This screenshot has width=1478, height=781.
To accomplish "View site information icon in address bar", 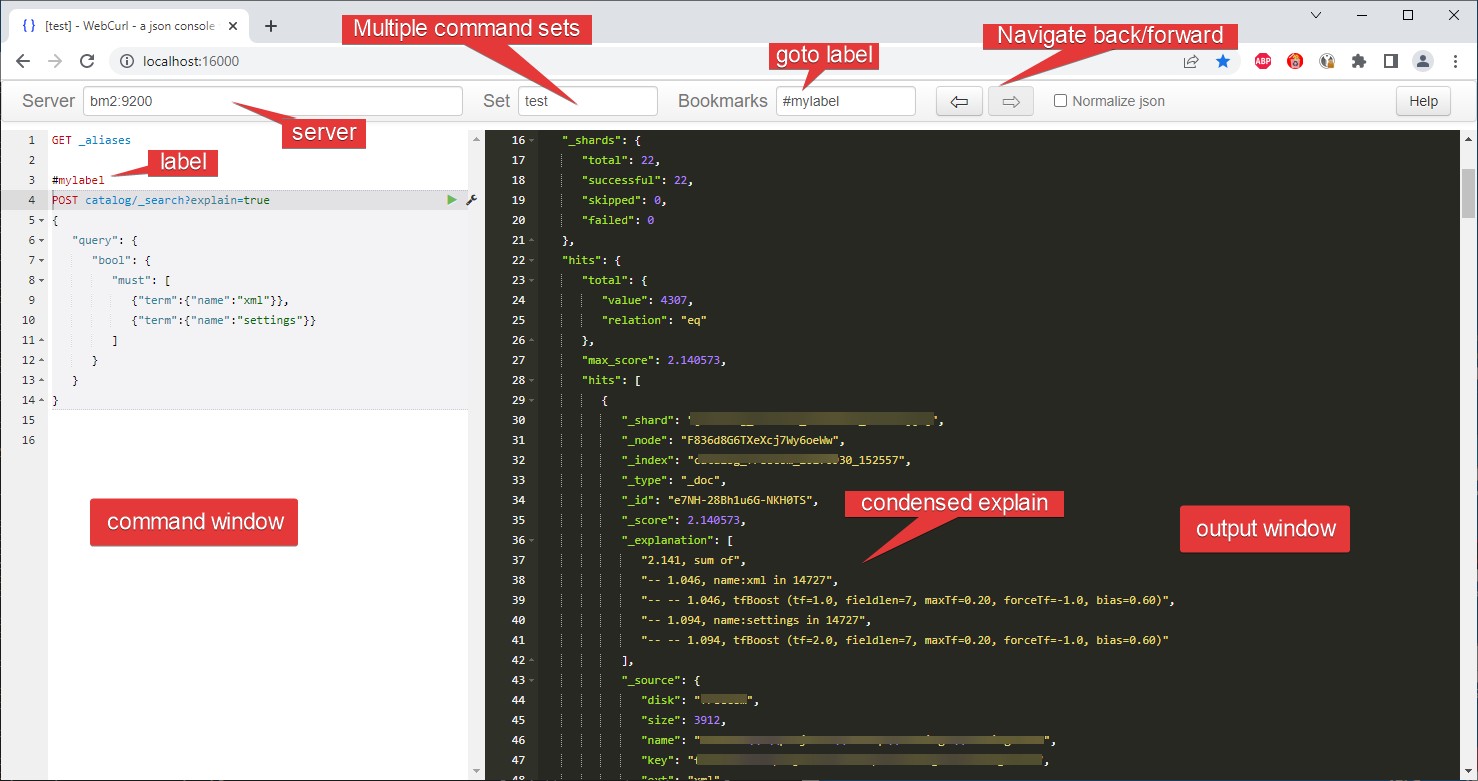I will (127, 61).
